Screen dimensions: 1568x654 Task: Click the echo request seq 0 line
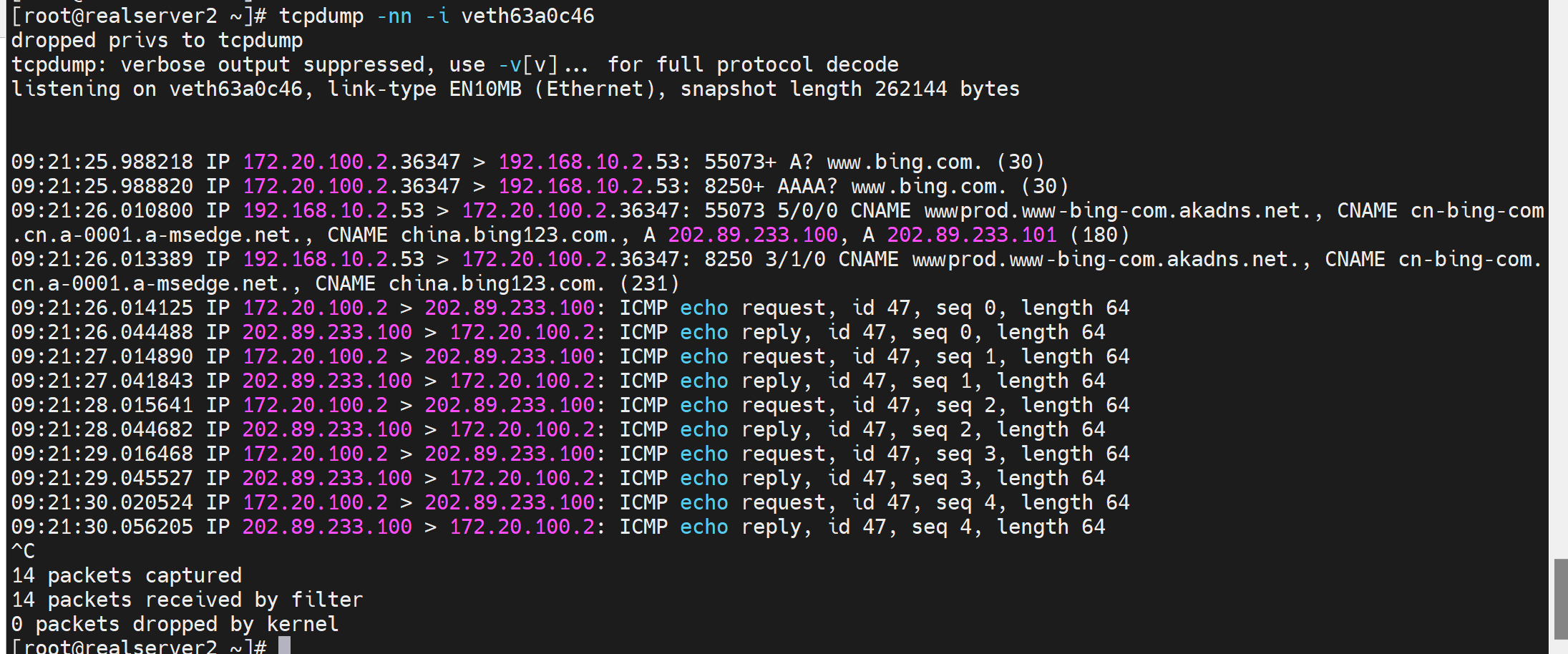(x=570, y=308)
